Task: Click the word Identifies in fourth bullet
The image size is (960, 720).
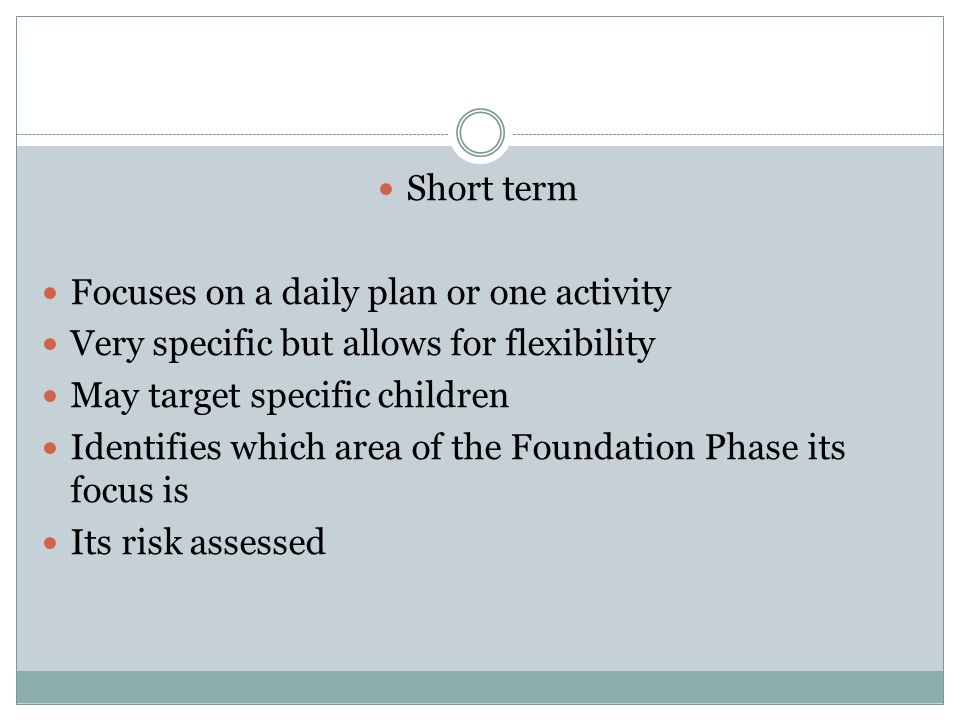Action: click(146, 447)
